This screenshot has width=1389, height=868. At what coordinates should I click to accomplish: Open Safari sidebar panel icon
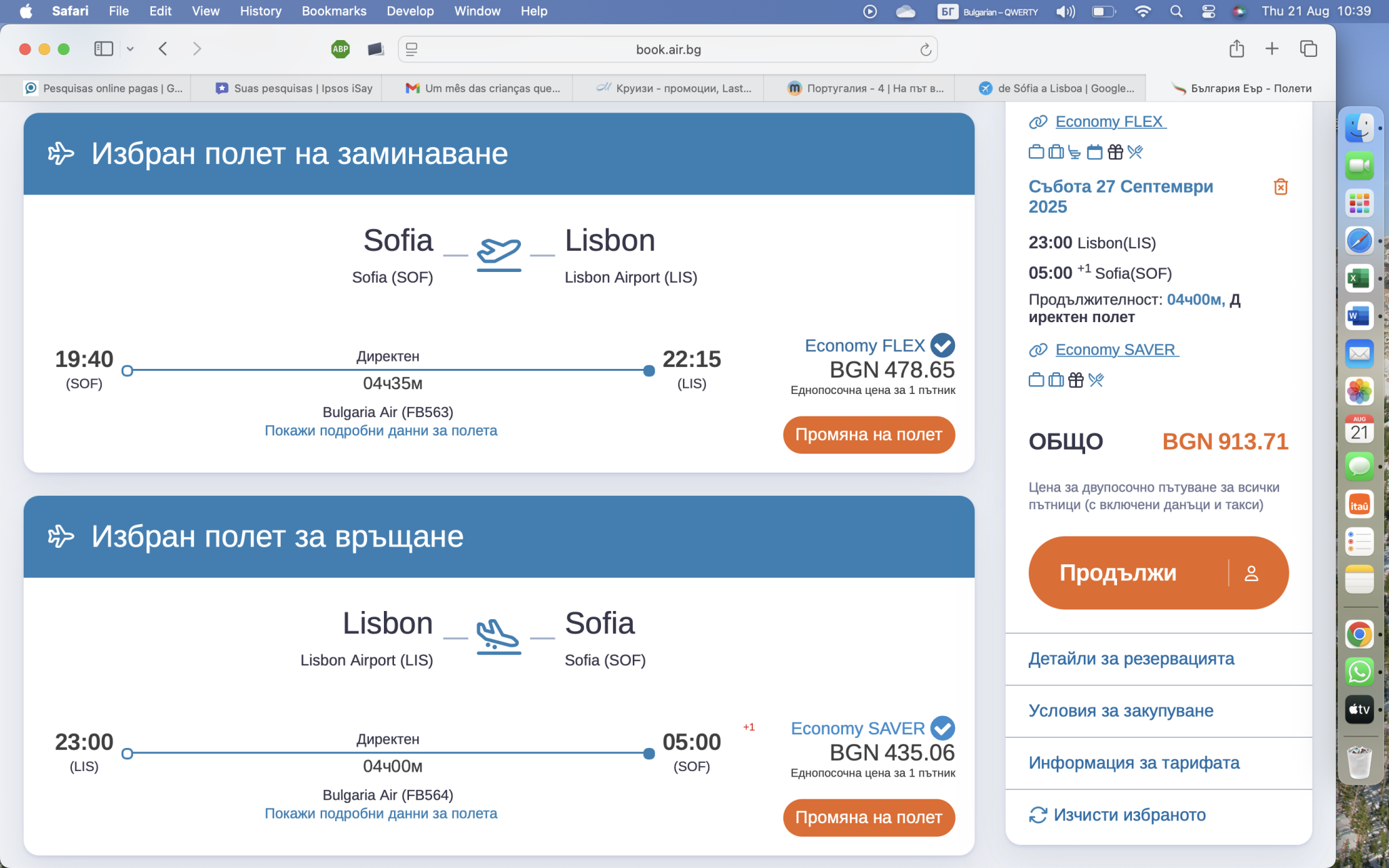pos(103,49)
